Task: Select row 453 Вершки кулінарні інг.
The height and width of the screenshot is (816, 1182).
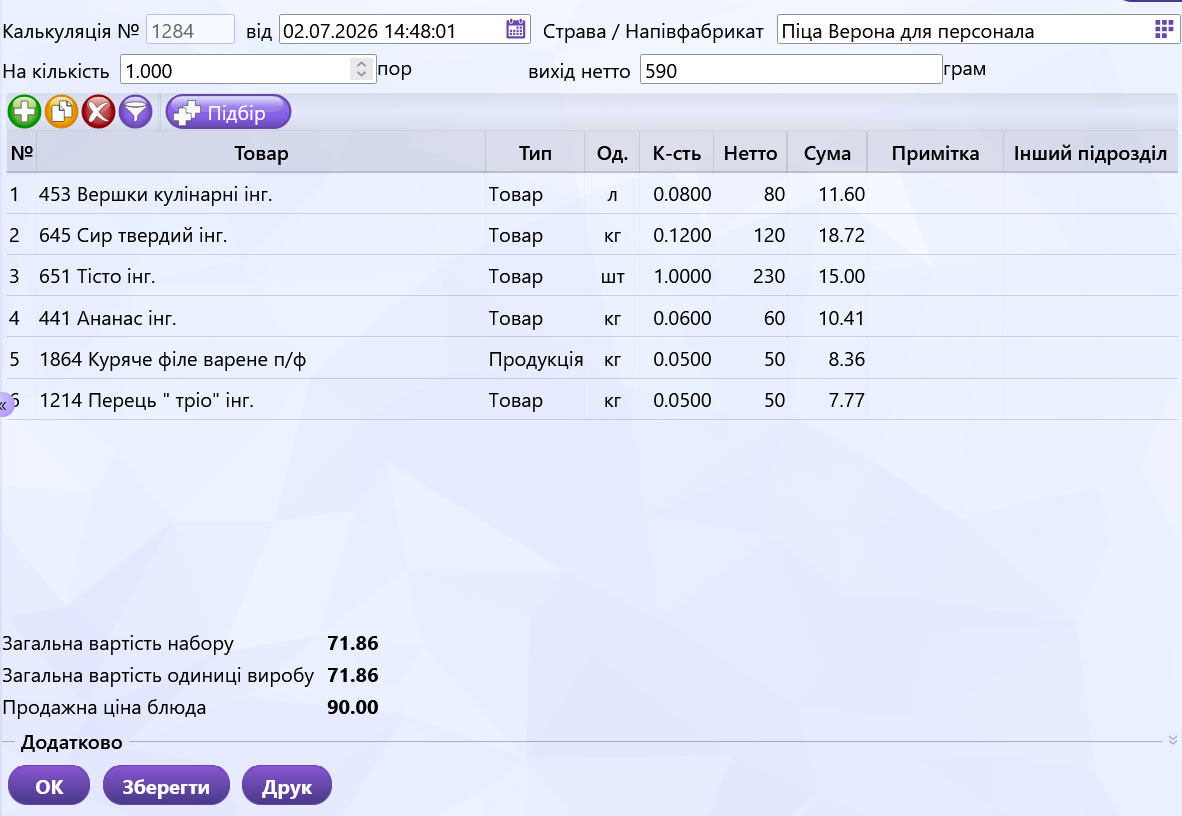Action: pos(592,194)
